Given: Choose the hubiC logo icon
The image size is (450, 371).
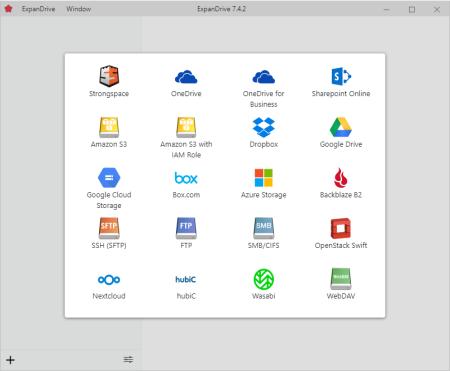Looking at the screenshot, I should coord(186,279).
